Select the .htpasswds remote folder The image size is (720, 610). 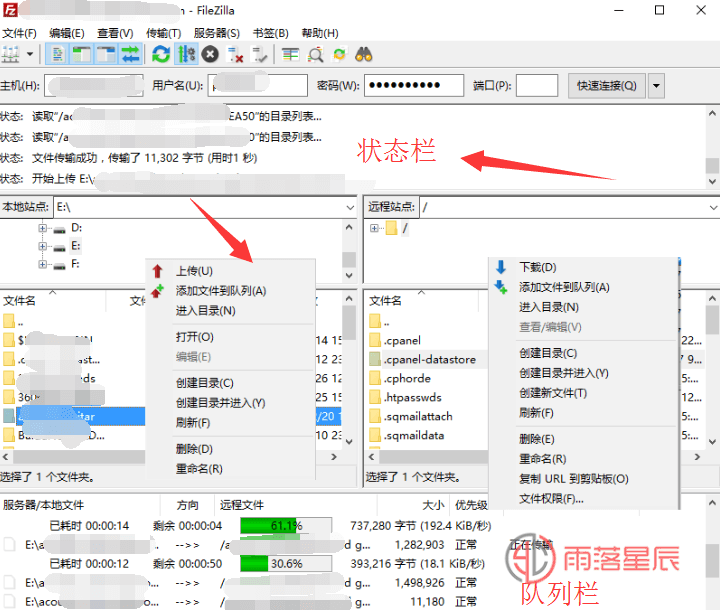(x=412, y=397)
